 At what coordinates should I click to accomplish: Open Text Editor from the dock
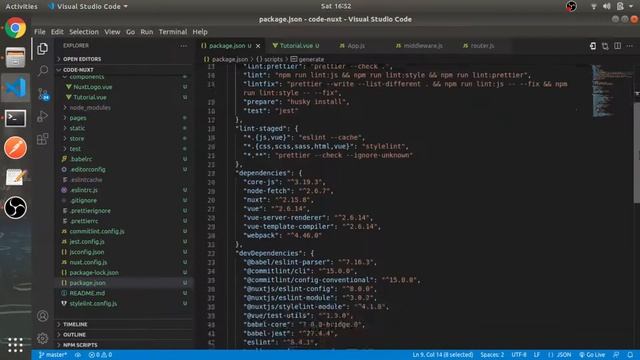click(16, 177)
